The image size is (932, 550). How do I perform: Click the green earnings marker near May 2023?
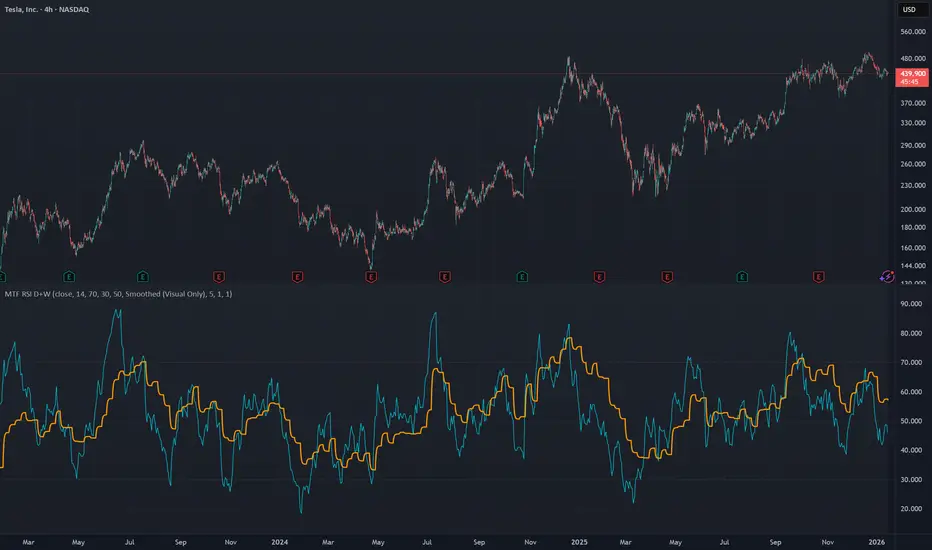(x=69, y=276)
